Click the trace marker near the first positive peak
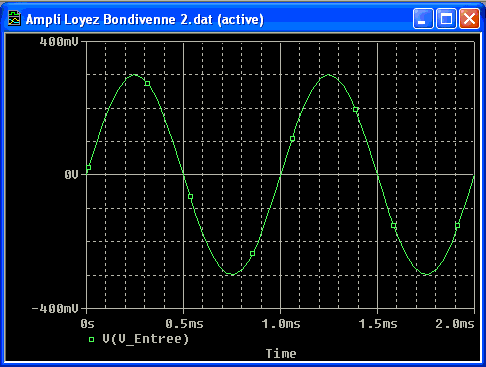 pos(147,83)
